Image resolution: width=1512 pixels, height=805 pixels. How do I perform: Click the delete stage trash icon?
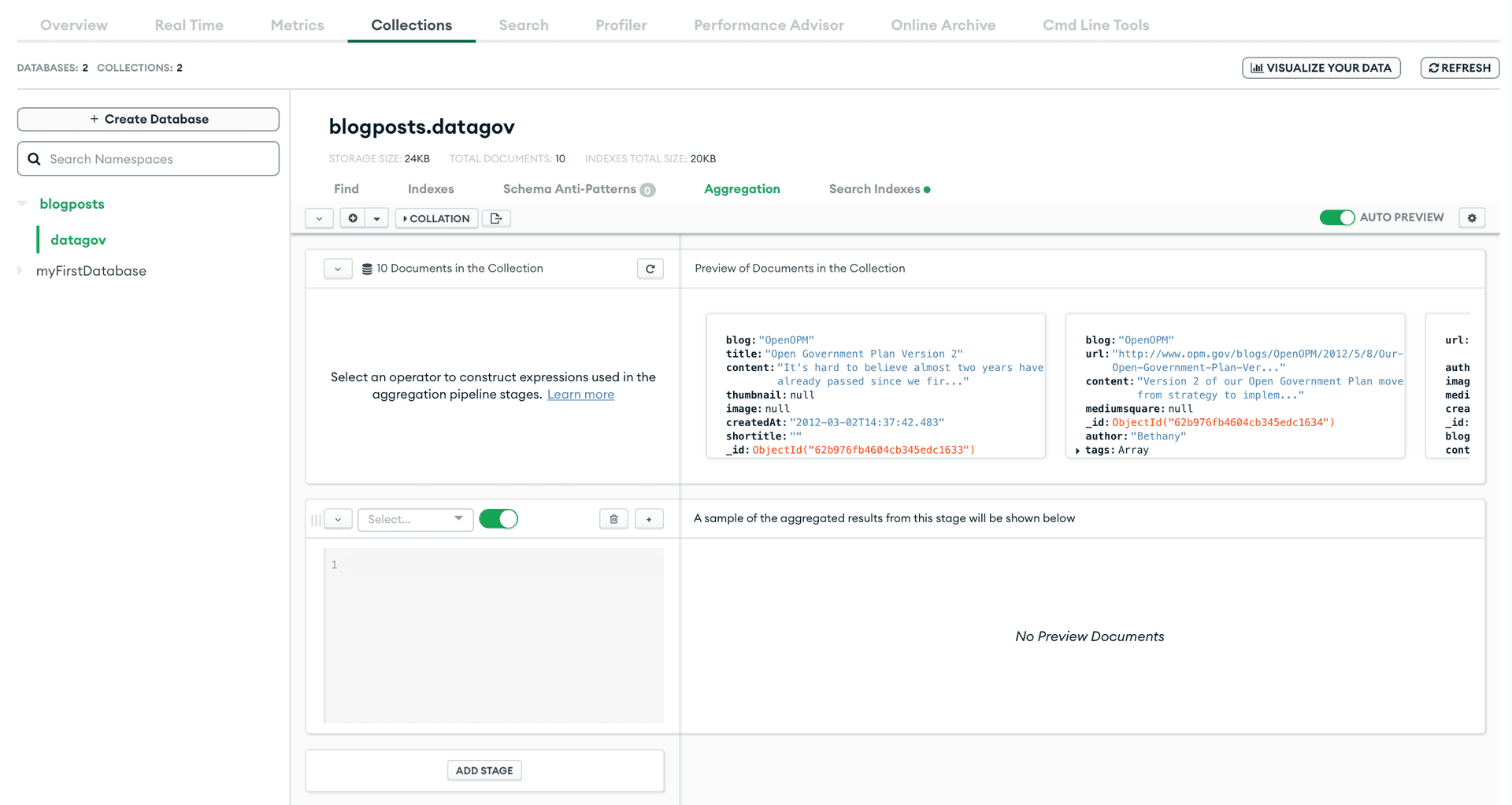[613, 519]
